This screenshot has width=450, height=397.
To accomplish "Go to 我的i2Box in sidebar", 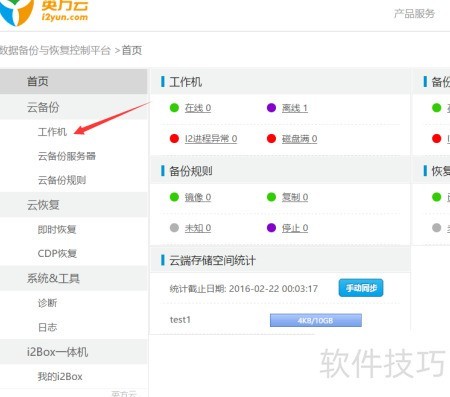I will [60, 376].
